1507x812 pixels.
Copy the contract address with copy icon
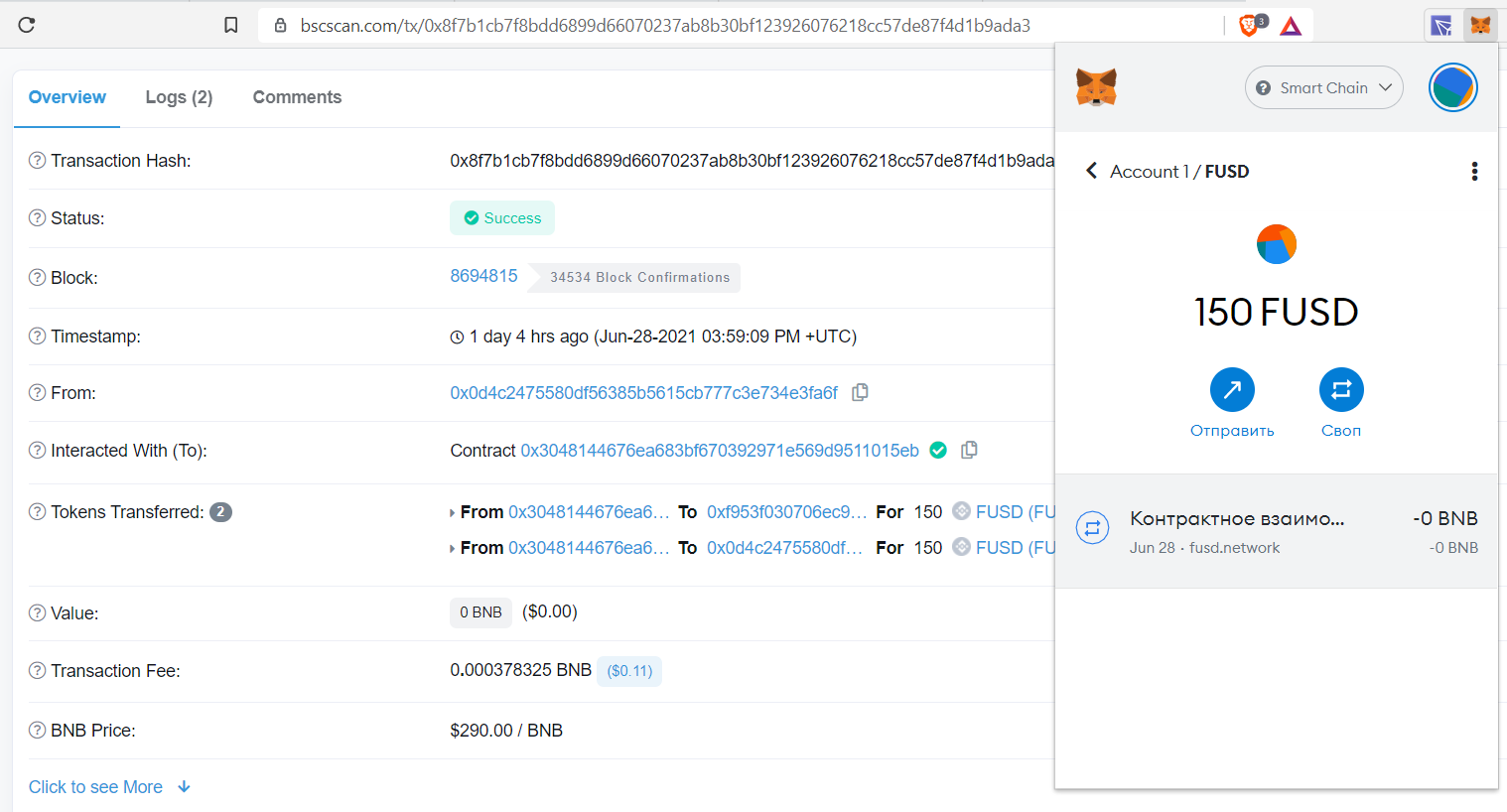(969, 450)
